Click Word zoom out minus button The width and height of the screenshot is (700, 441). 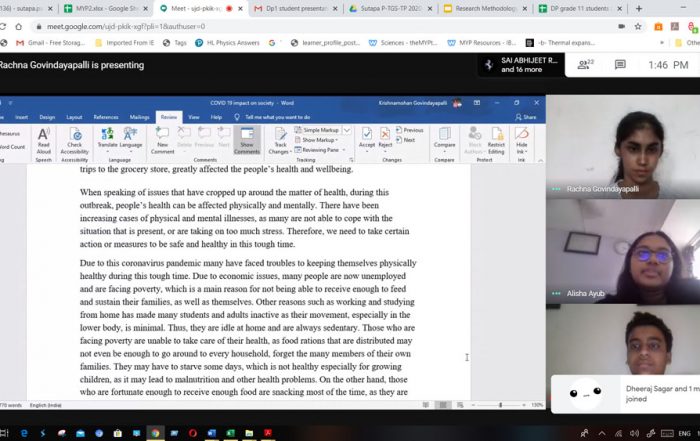coord(473,405)
